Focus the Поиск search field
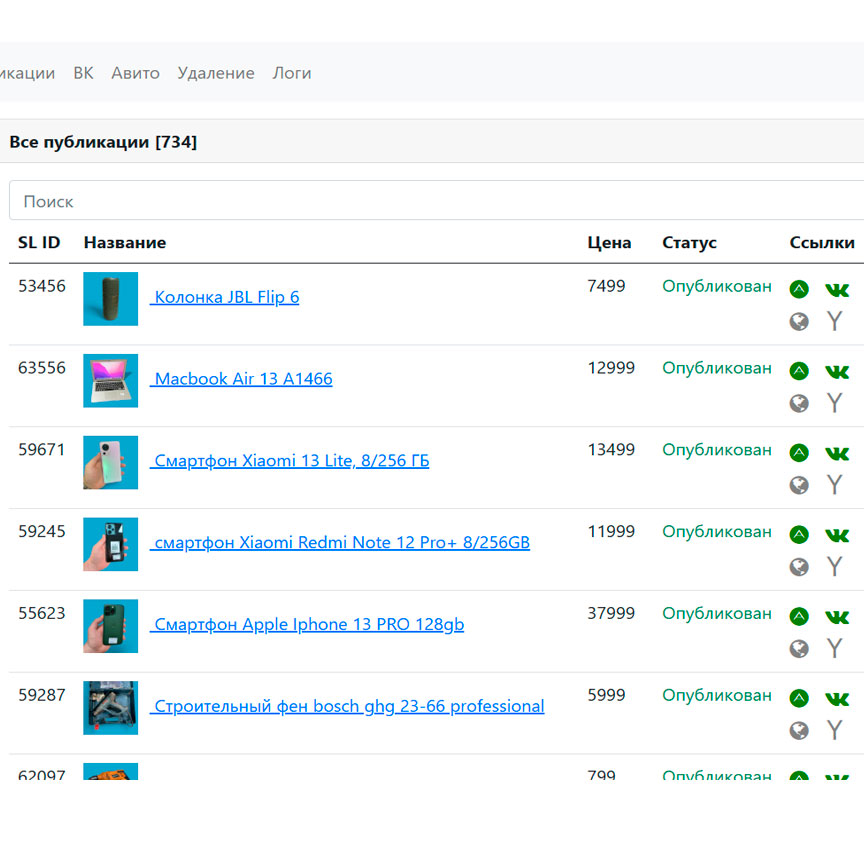 pos(436,201)
